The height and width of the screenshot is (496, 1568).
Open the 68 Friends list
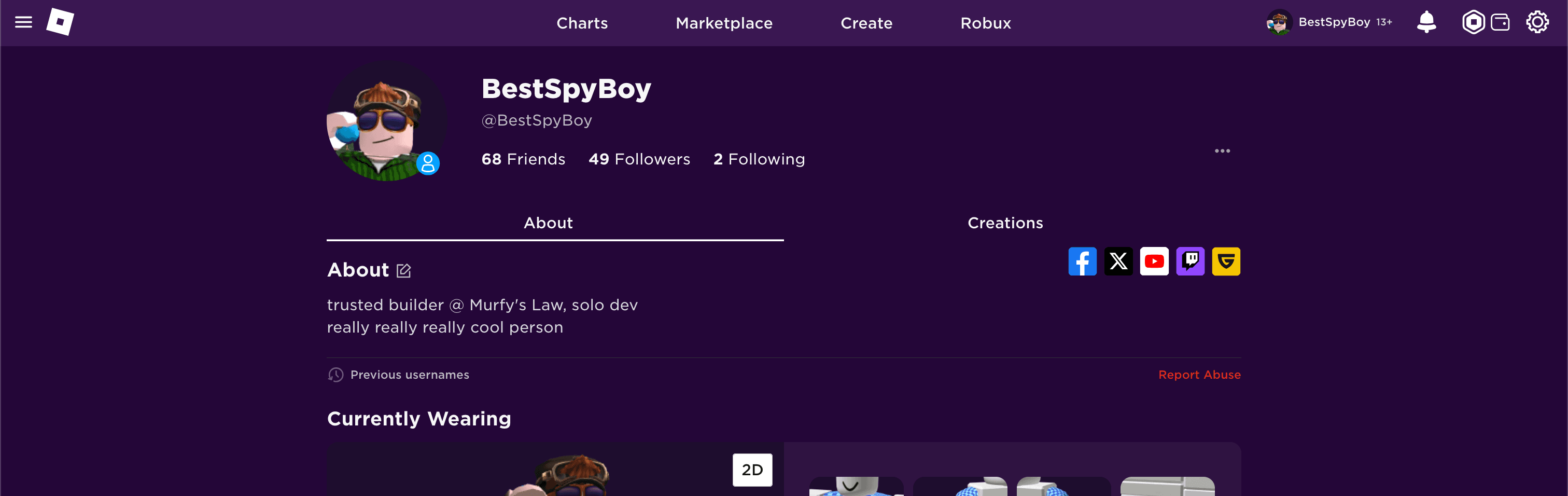[523, 159]
